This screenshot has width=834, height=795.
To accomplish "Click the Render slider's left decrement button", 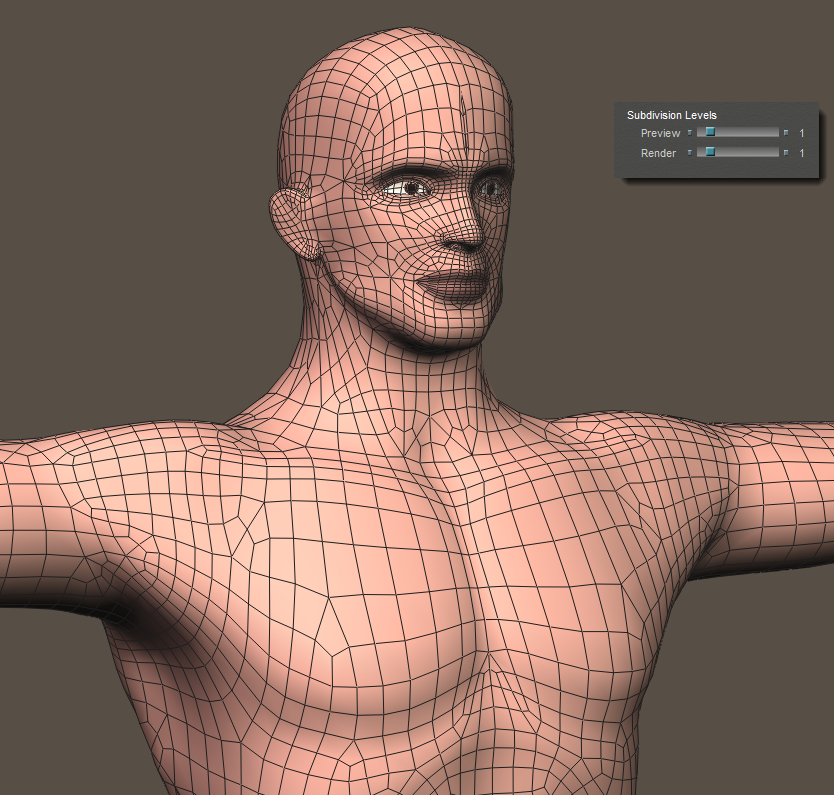I will (x=689, y=153).
